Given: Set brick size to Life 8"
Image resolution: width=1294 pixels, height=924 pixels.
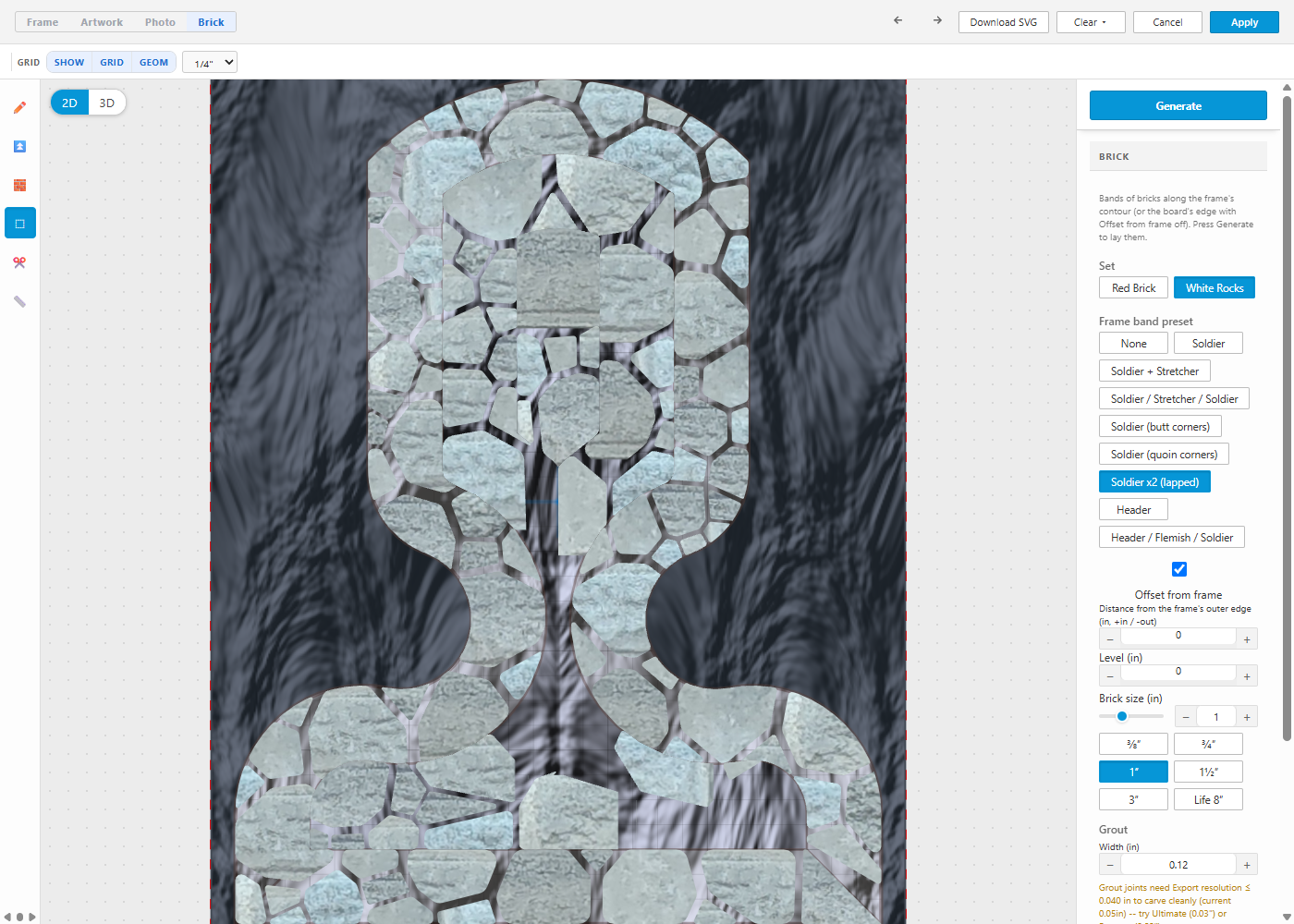Looking at the screenshot, I should (1208, 799).
